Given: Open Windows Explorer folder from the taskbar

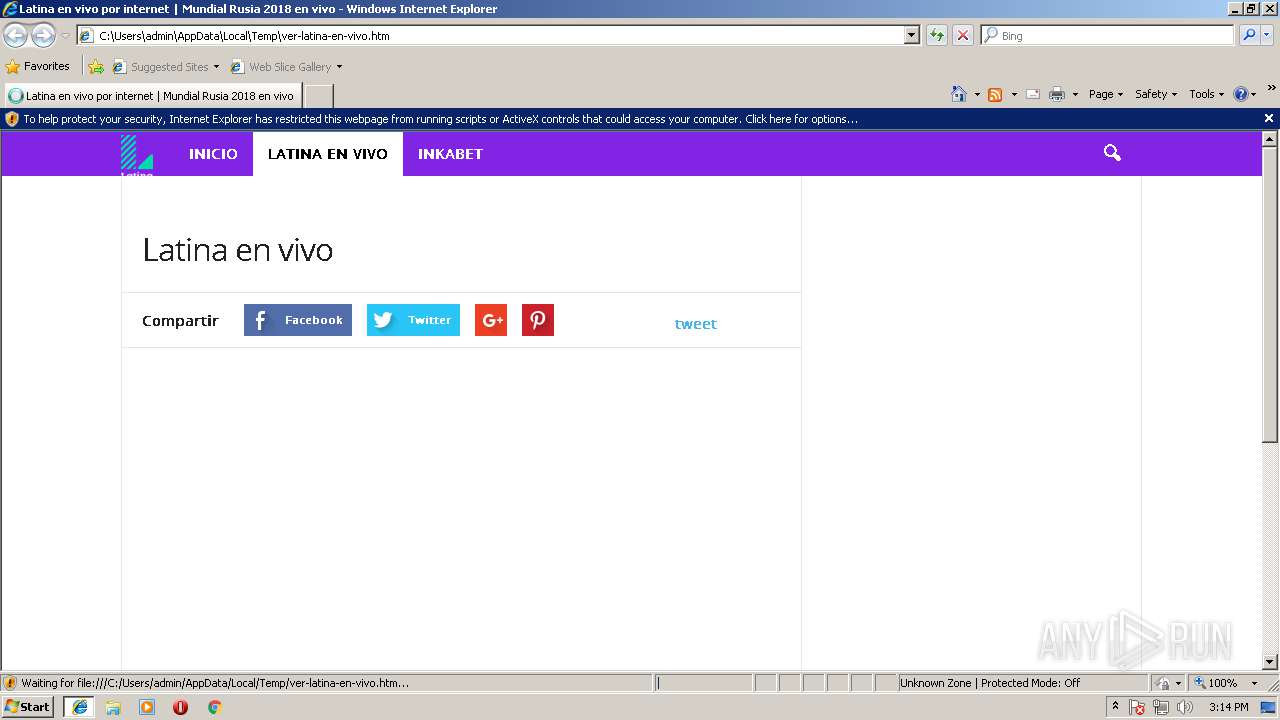Looking at the screenshot, I should click(x=113, y=707).
